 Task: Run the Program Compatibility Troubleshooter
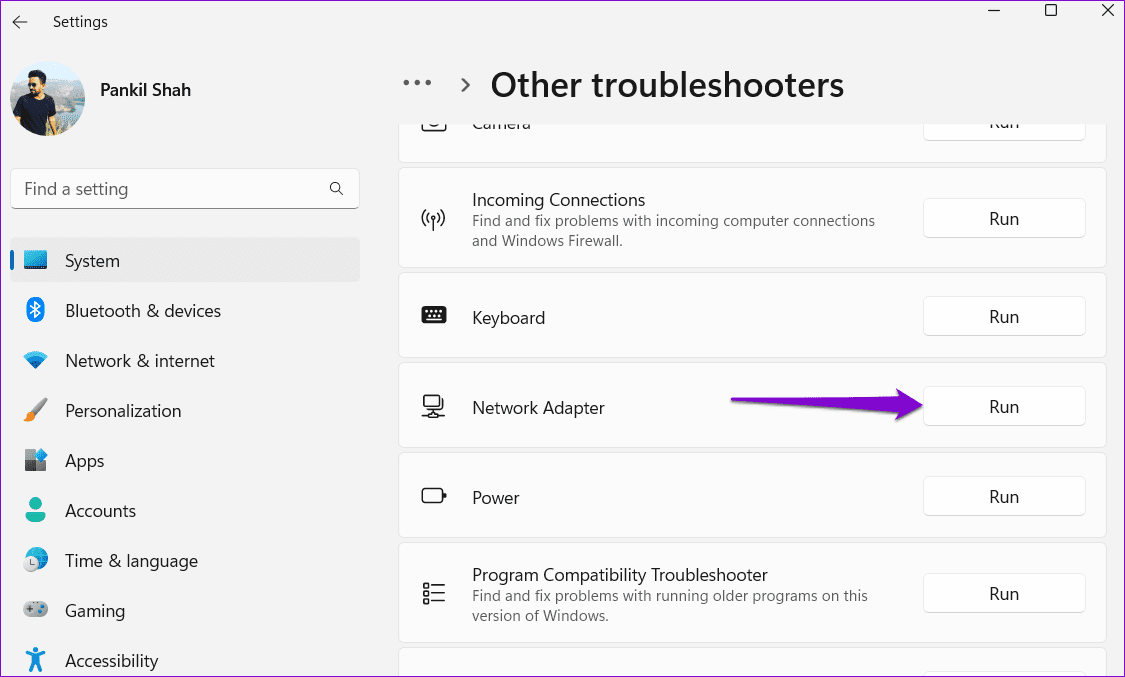[1003, 594]
